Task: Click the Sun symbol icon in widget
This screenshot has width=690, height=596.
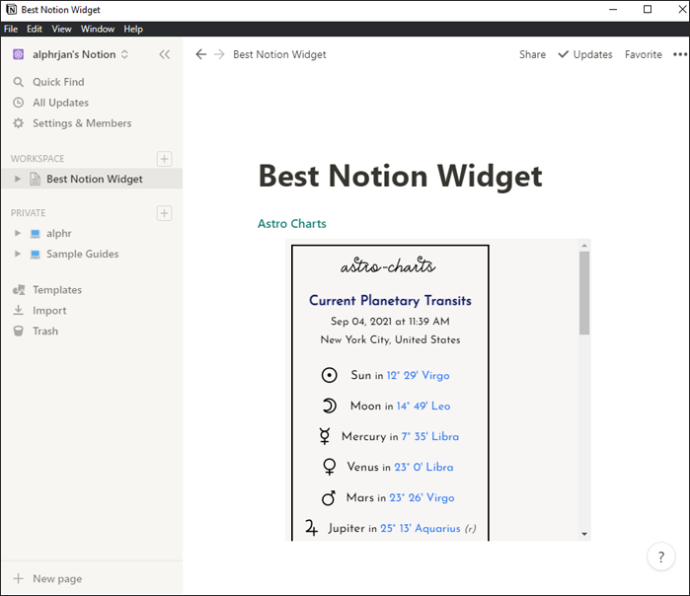Action: [329, 375]
